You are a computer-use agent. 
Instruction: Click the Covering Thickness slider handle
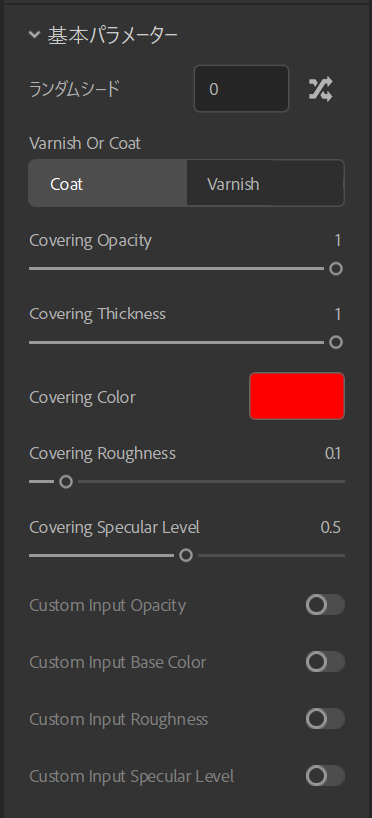pos(336,342)
